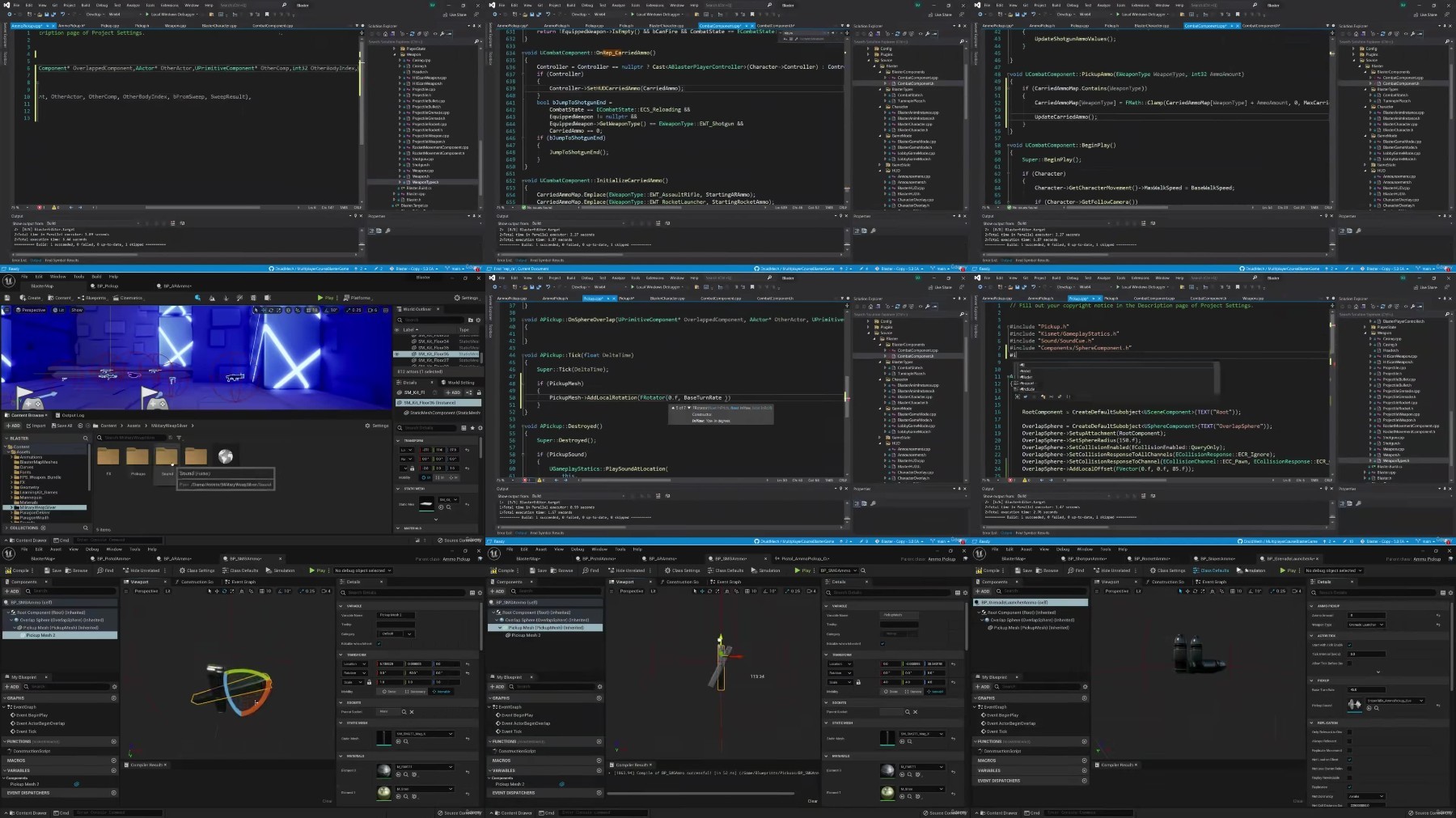Select the rotate tool in grenade ammo viewport

(x=1195, y=591)
